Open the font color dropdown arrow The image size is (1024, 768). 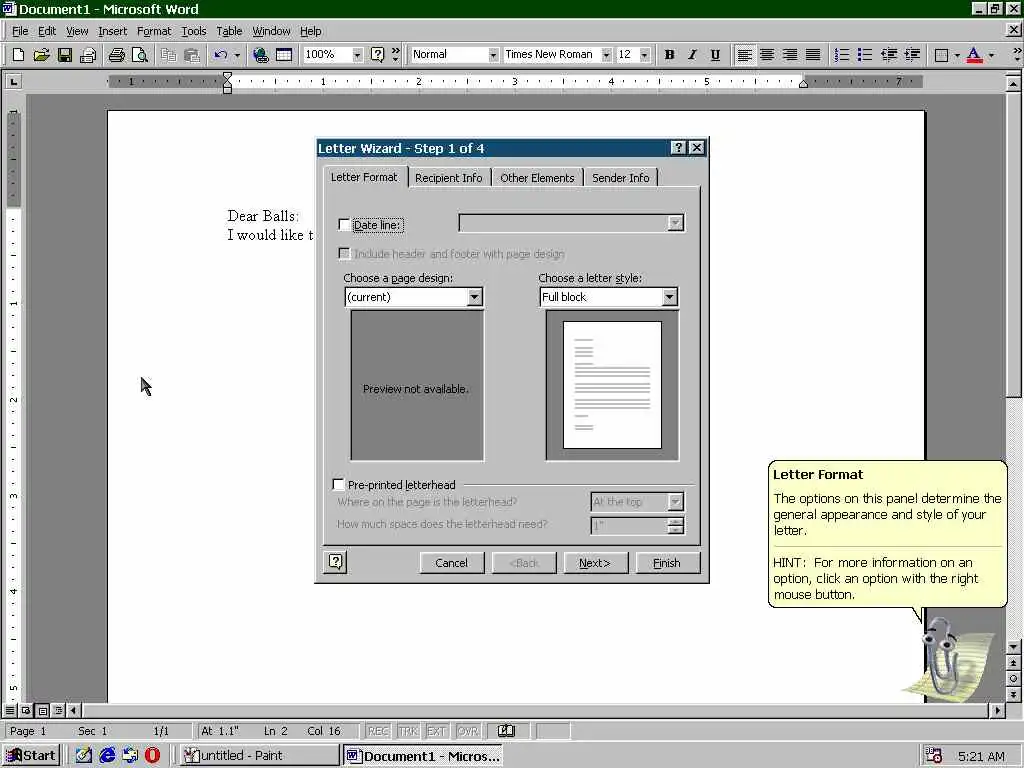coord(991,55)
